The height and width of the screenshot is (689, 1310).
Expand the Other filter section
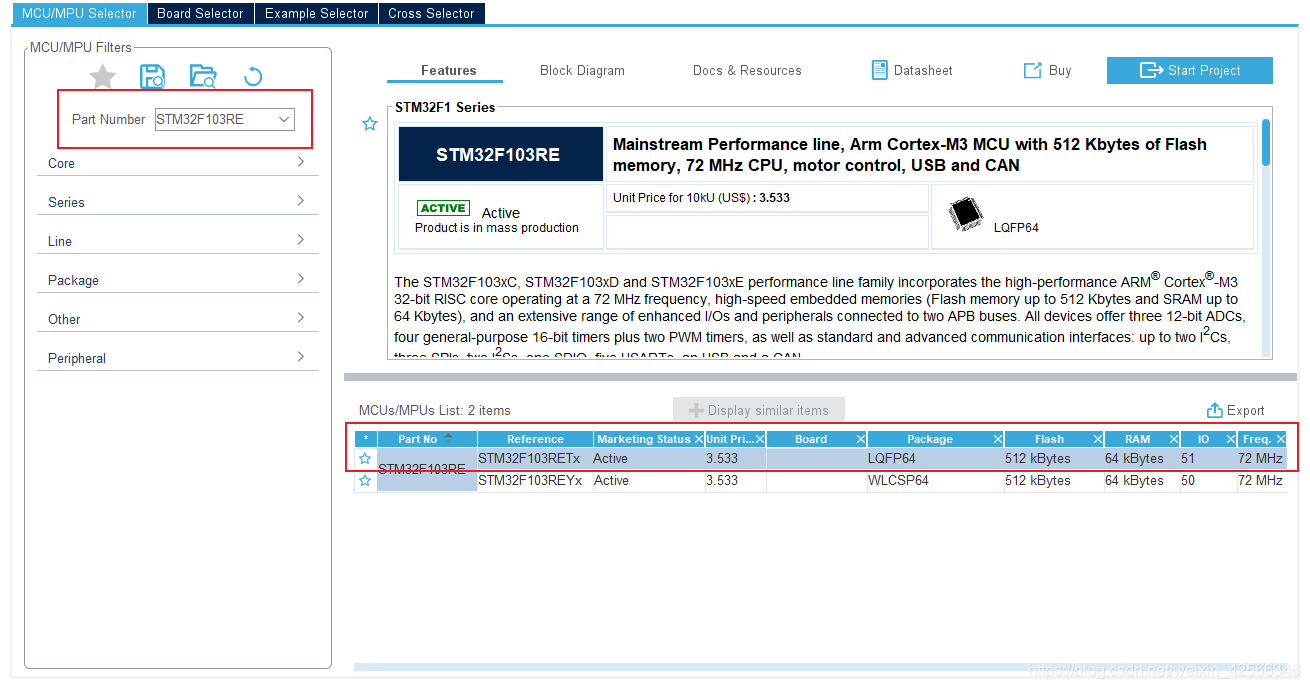(178, 319)
